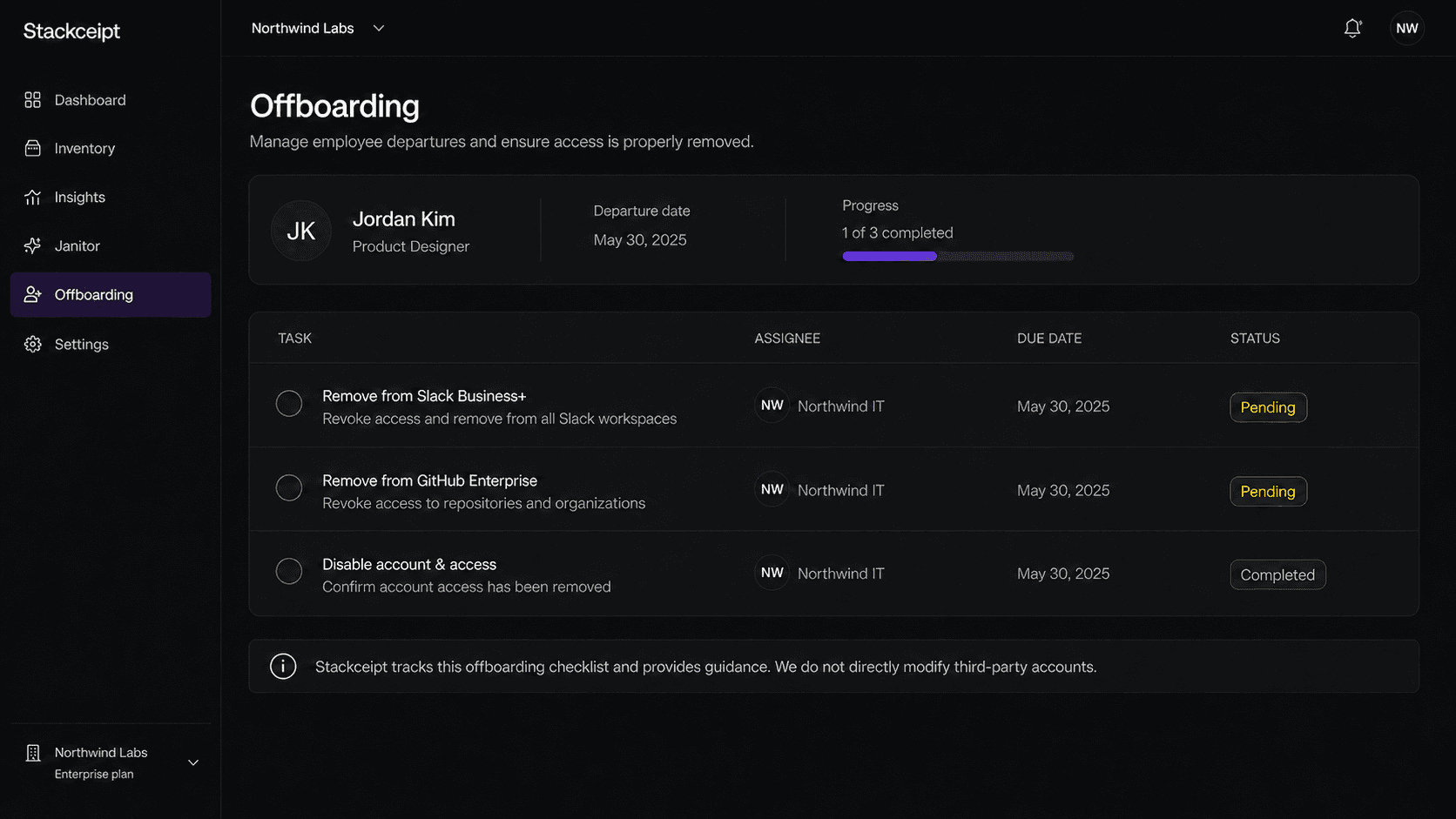This screenshot has width=1456, height=819.
Task: Open the NW user avatar menu
Action: pyautogui.click(x=1407, y=29)
